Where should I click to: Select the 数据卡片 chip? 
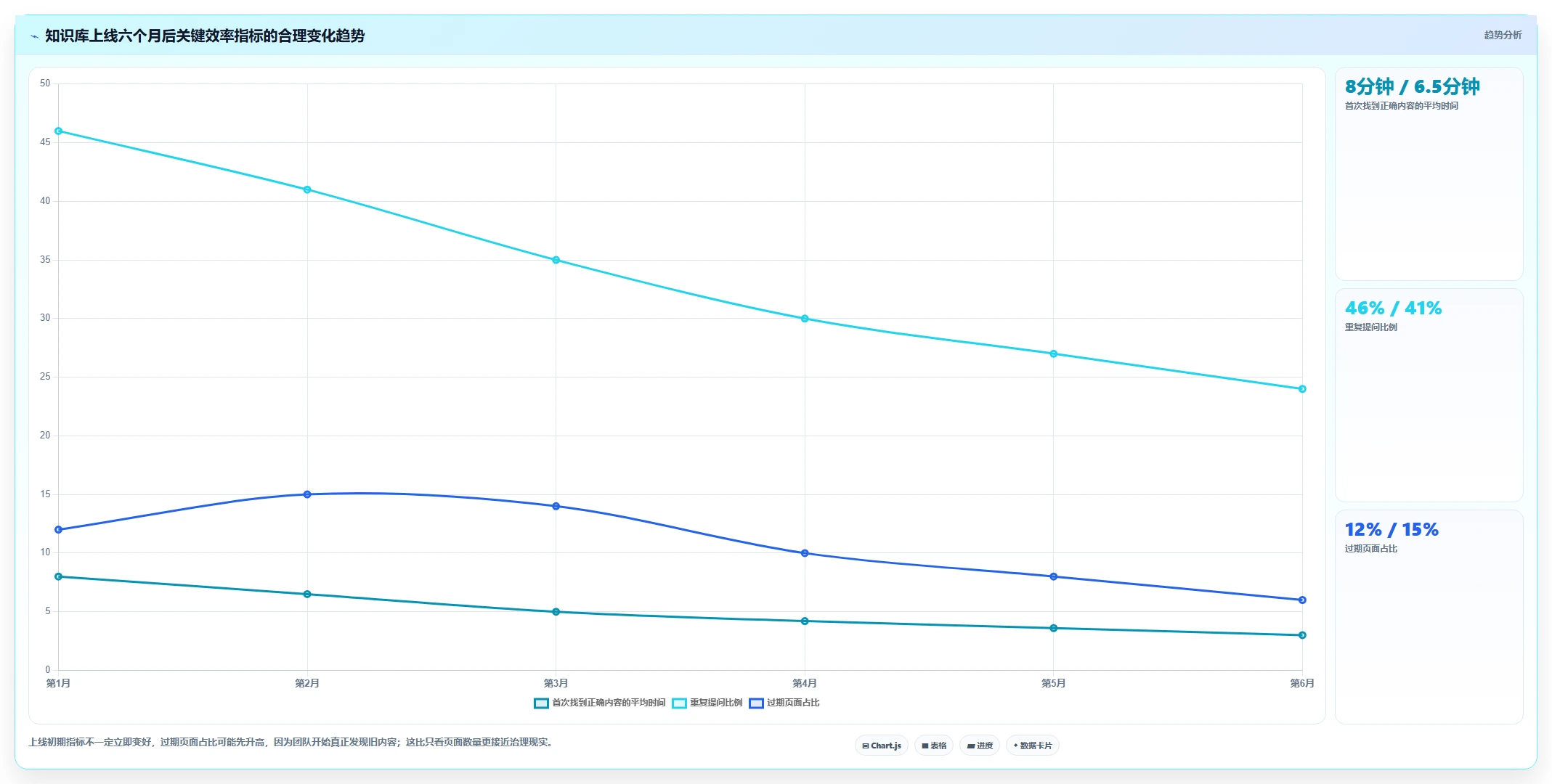(1033, 746)
